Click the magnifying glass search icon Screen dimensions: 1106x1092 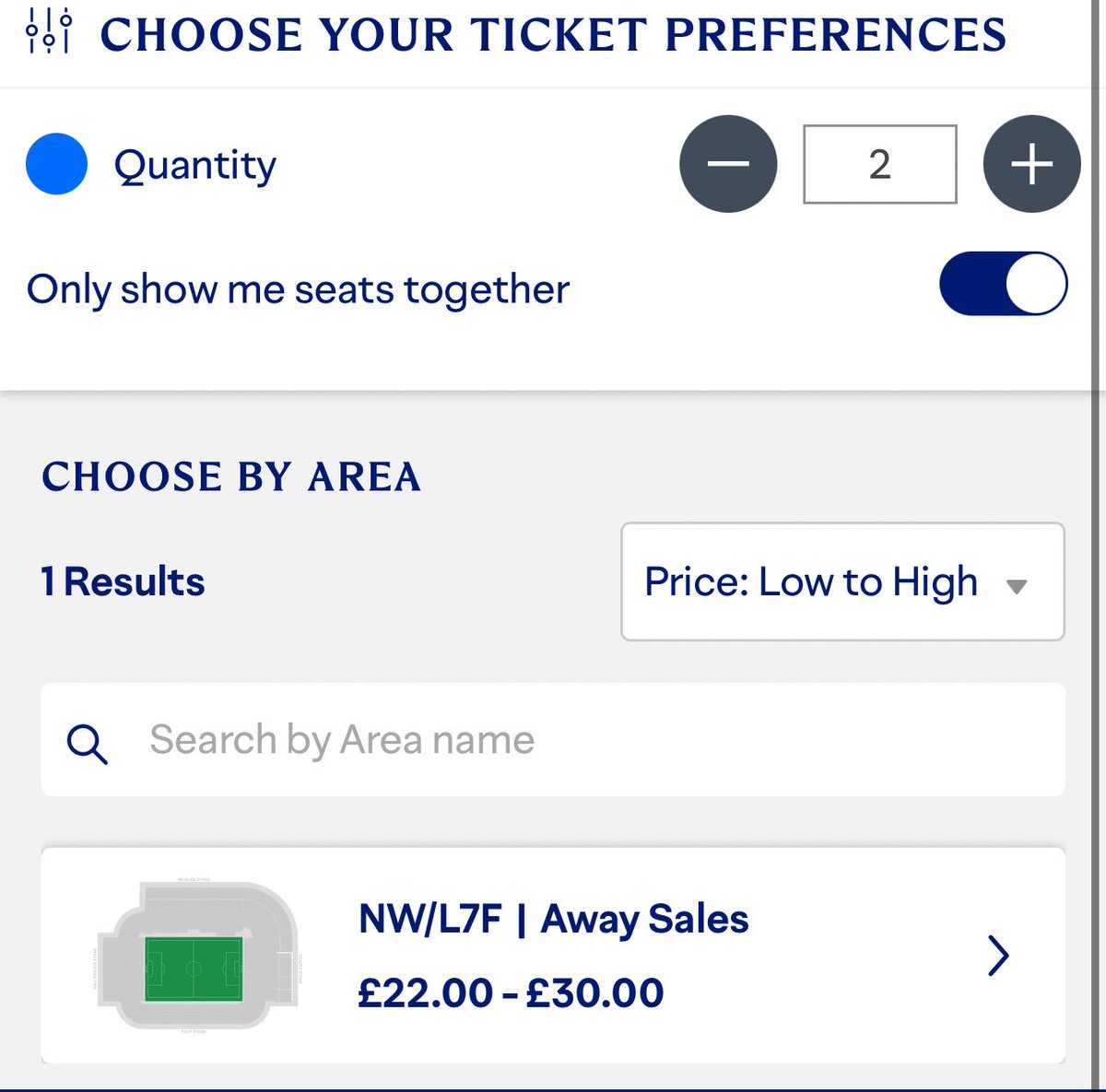coord(87,743)
